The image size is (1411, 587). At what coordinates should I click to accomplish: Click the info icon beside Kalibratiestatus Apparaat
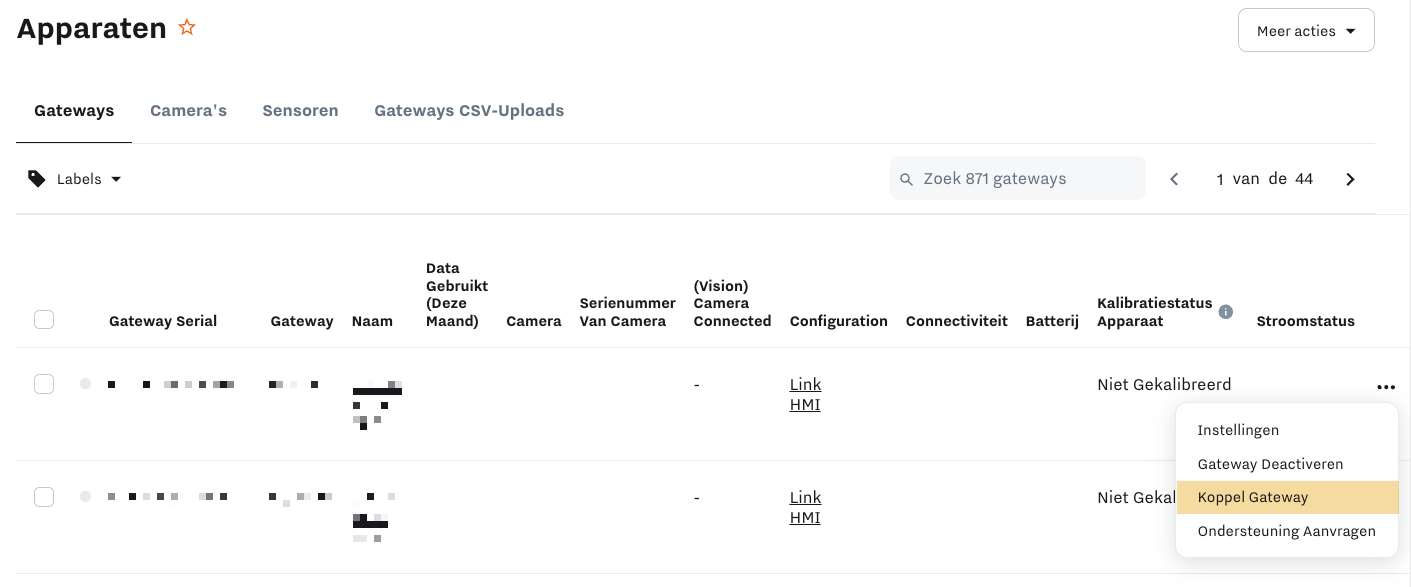(1226, 312)
